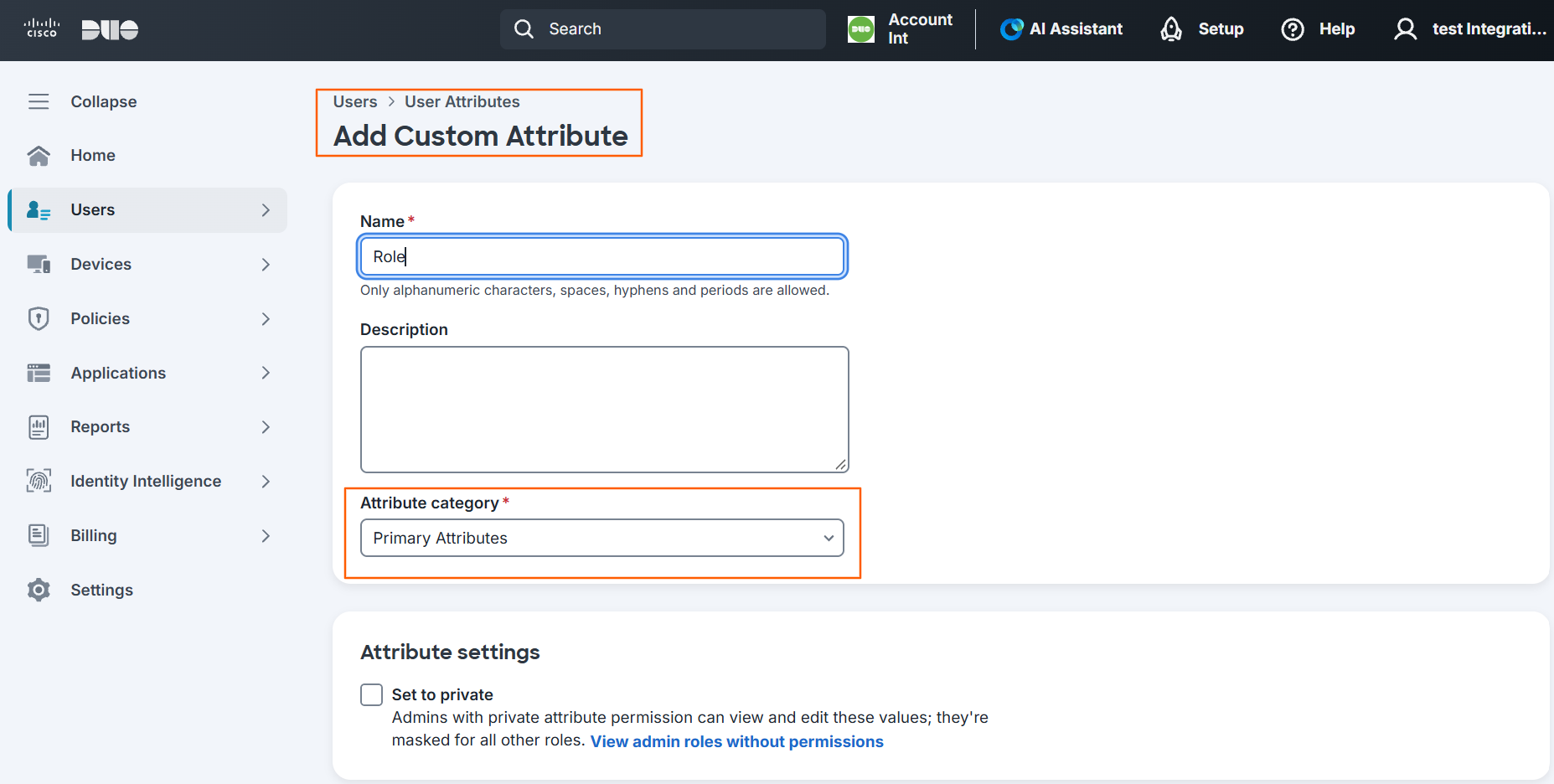The width and height of the screenshot is (1554, 784).
Task: Expand the Applications menu chevron
Action: pos(266,373)
